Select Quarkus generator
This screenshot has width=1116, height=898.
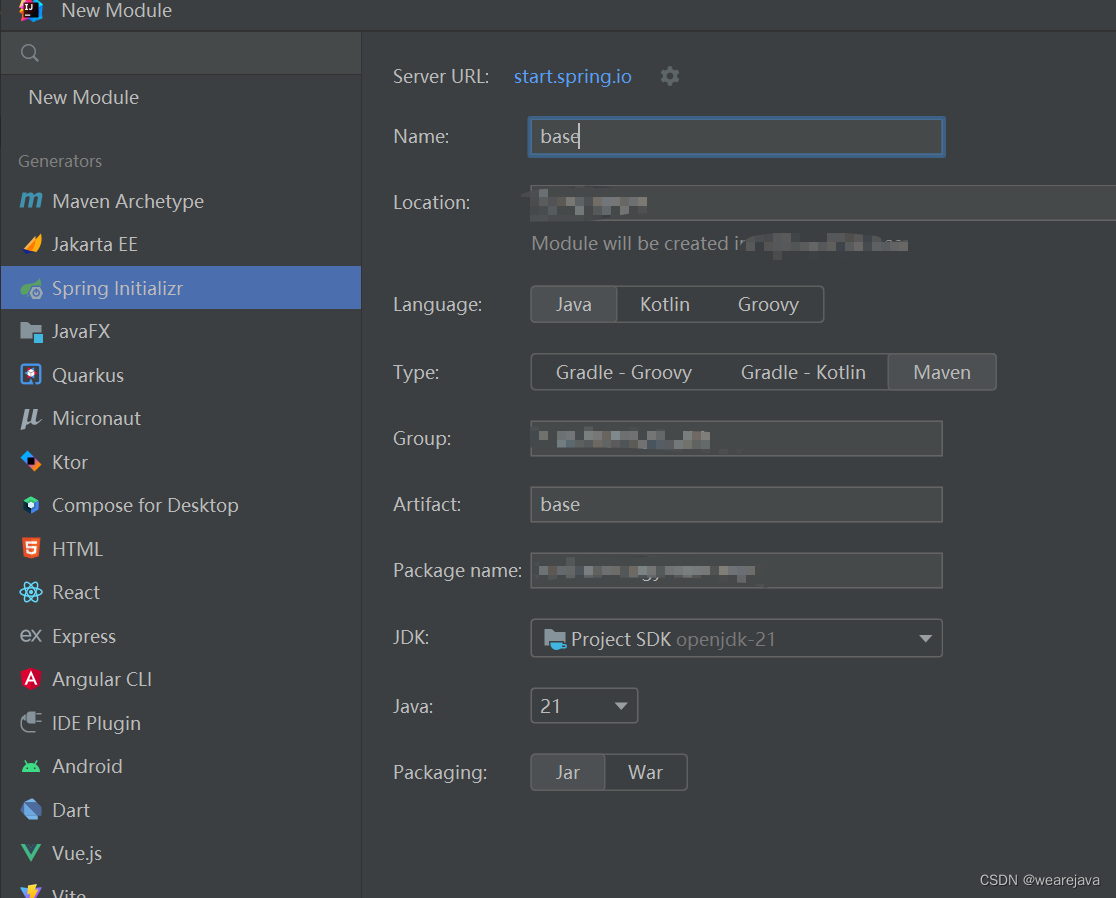pyautogui.click(x=181, y=375)
